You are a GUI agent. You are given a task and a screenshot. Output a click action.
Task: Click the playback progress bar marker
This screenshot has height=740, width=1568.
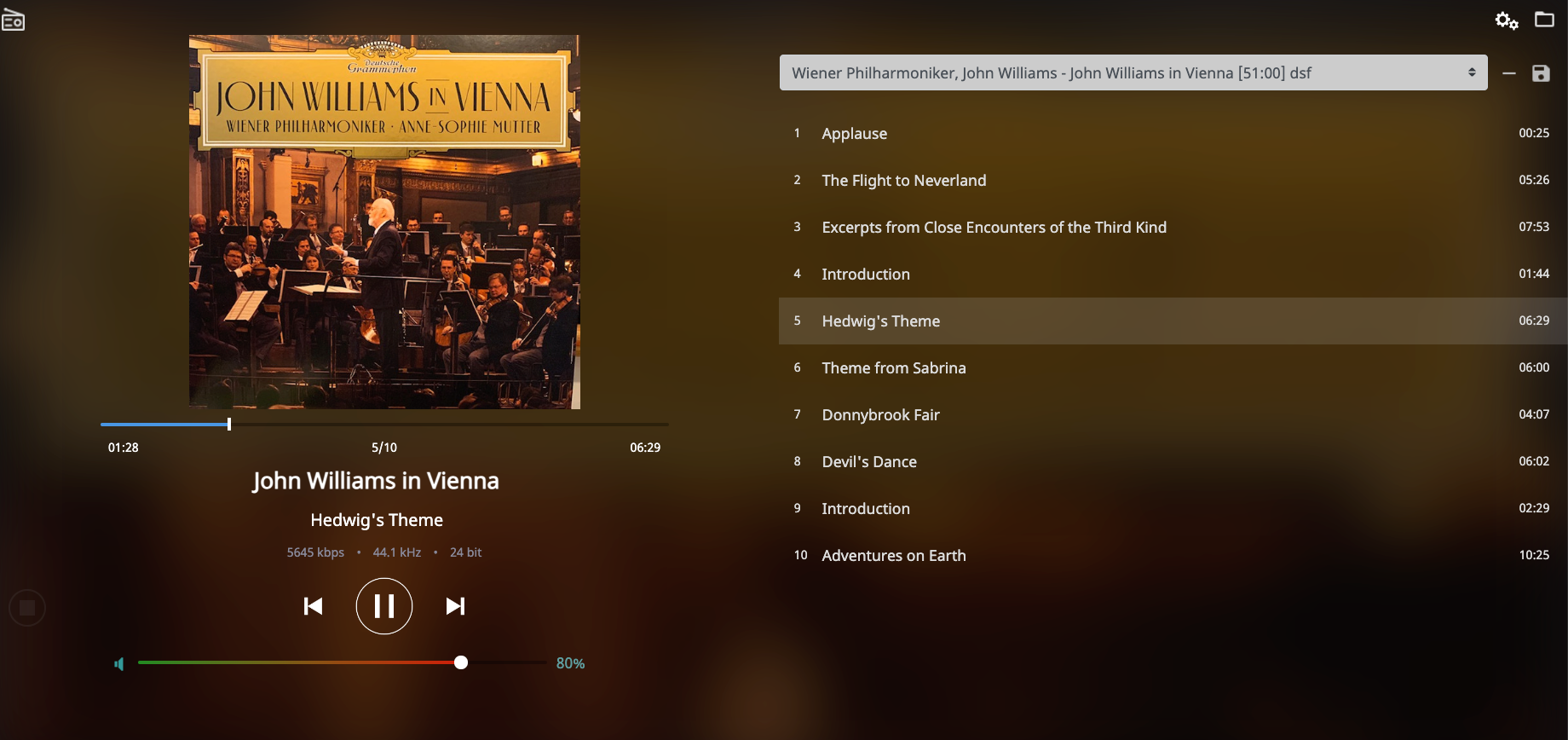point(229,424)
